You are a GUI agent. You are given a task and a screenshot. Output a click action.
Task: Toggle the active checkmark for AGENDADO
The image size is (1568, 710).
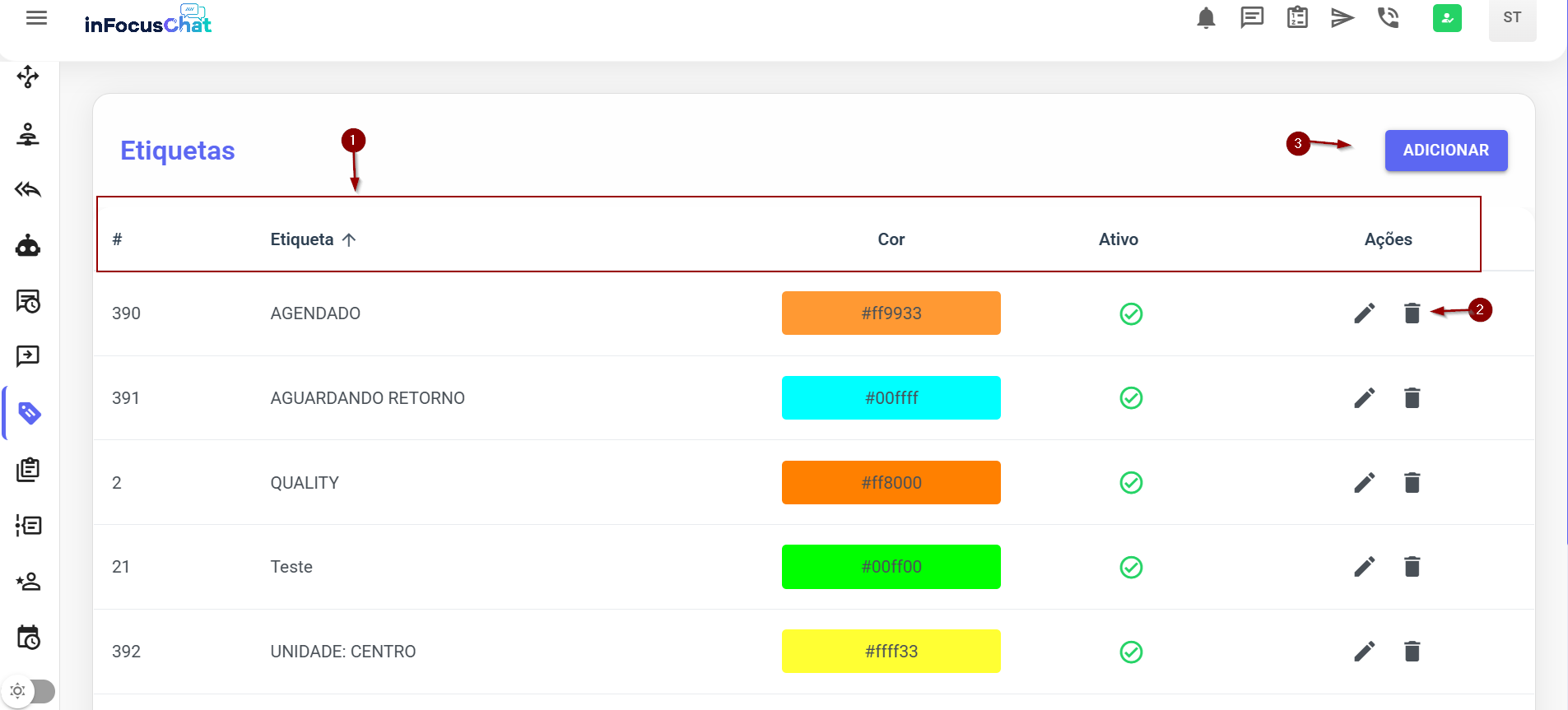(1131, 313)
